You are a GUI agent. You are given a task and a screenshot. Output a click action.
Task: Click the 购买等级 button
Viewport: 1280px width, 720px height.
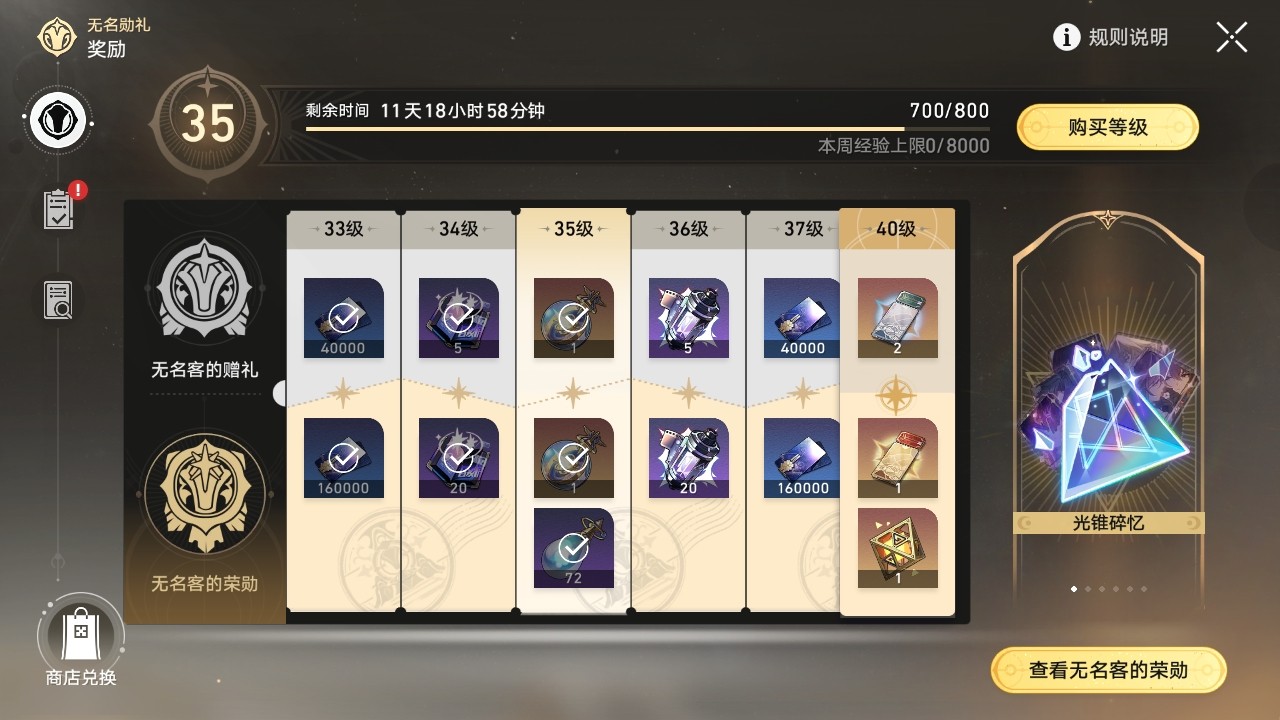[x=1108, y=127]
